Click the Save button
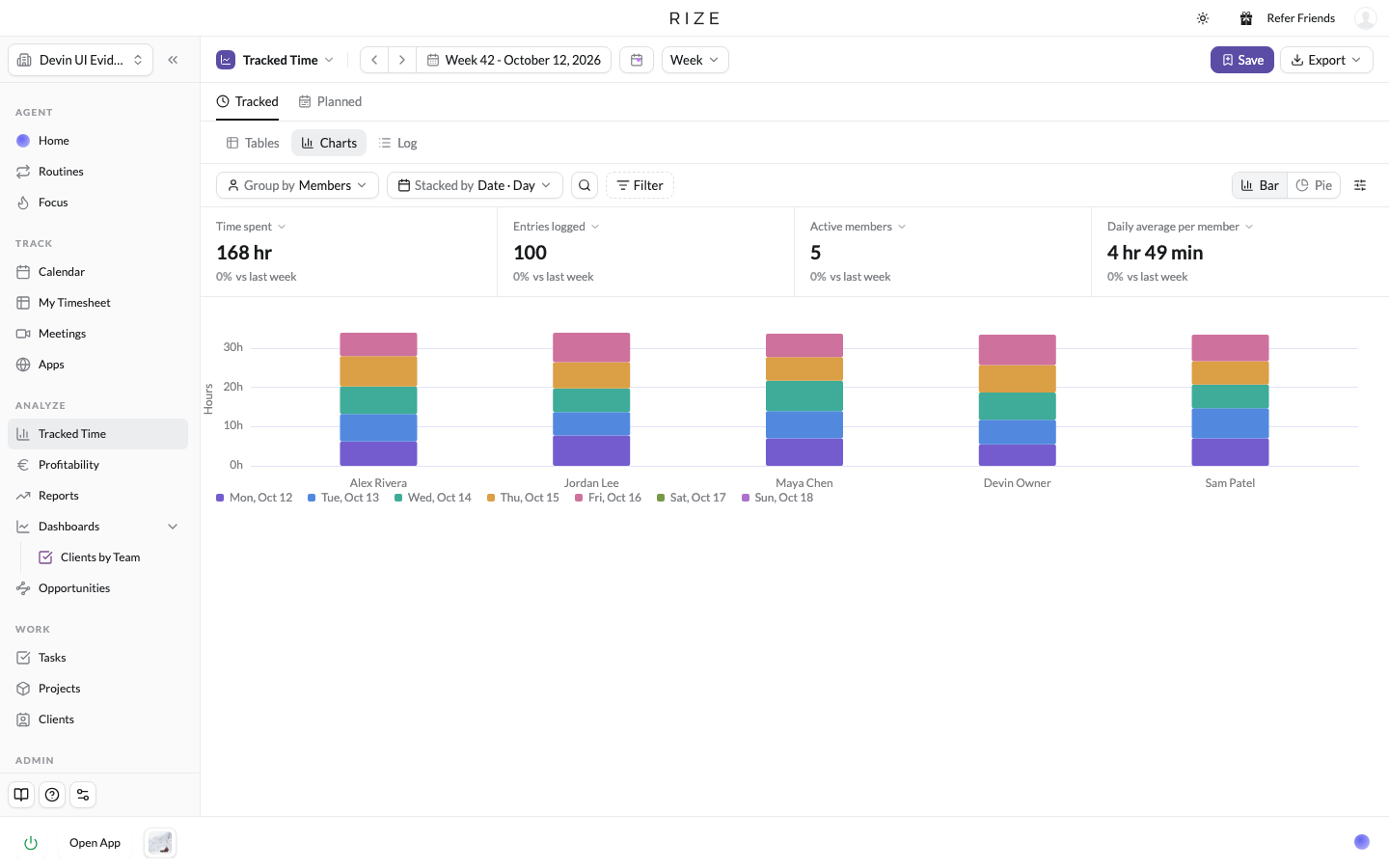This screenshot has width=1389, height=868. coord(1242,60)
